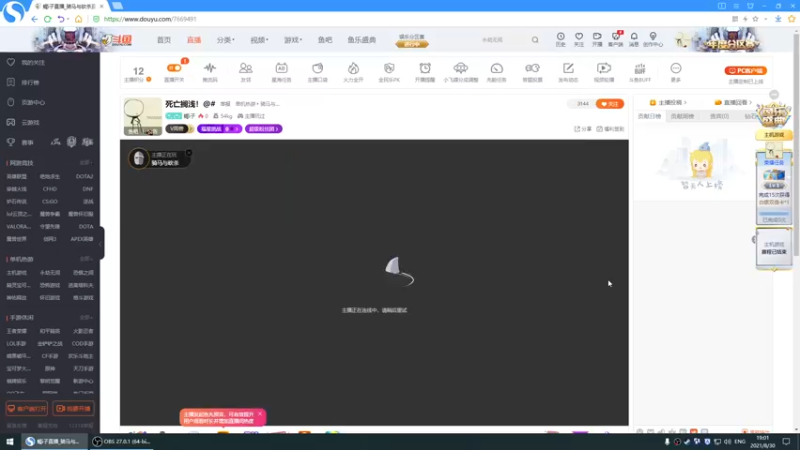The image size is (800, 450).
Task: Click the 分享 share link
Action: 583,129
